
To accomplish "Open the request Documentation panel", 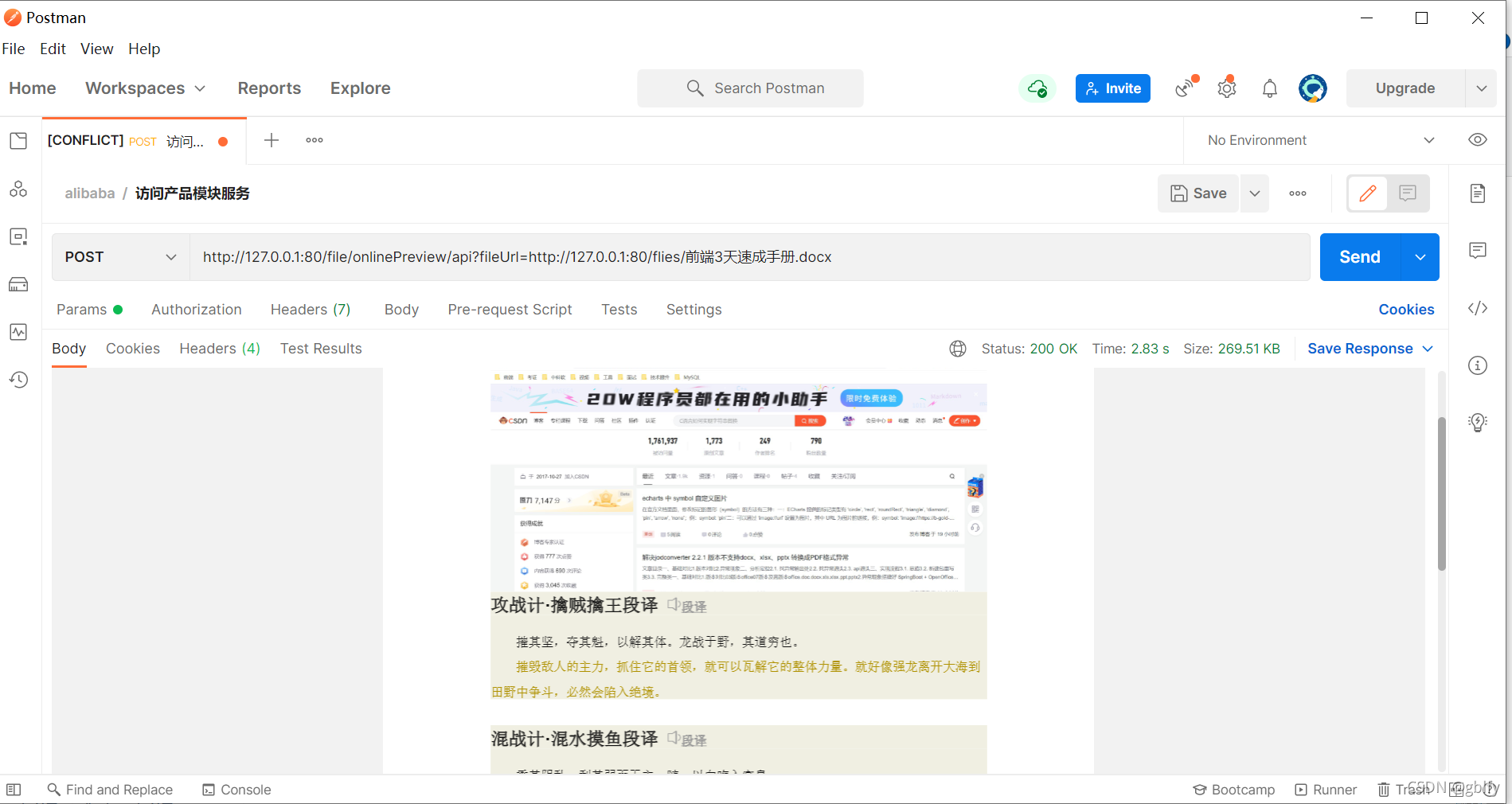I will pos(1478,193).
